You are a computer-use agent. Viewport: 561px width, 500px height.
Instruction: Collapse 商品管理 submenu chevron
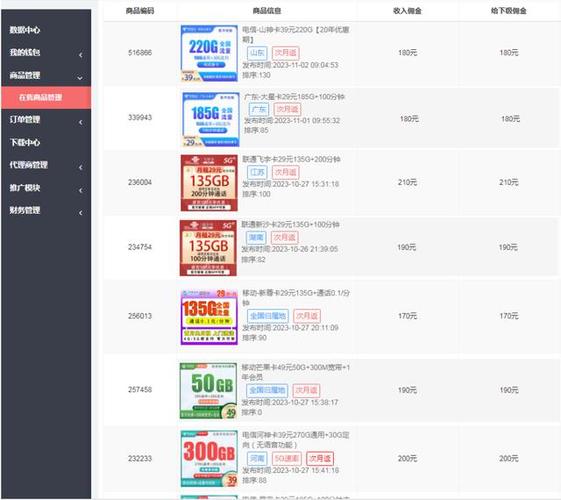(80, 78)
